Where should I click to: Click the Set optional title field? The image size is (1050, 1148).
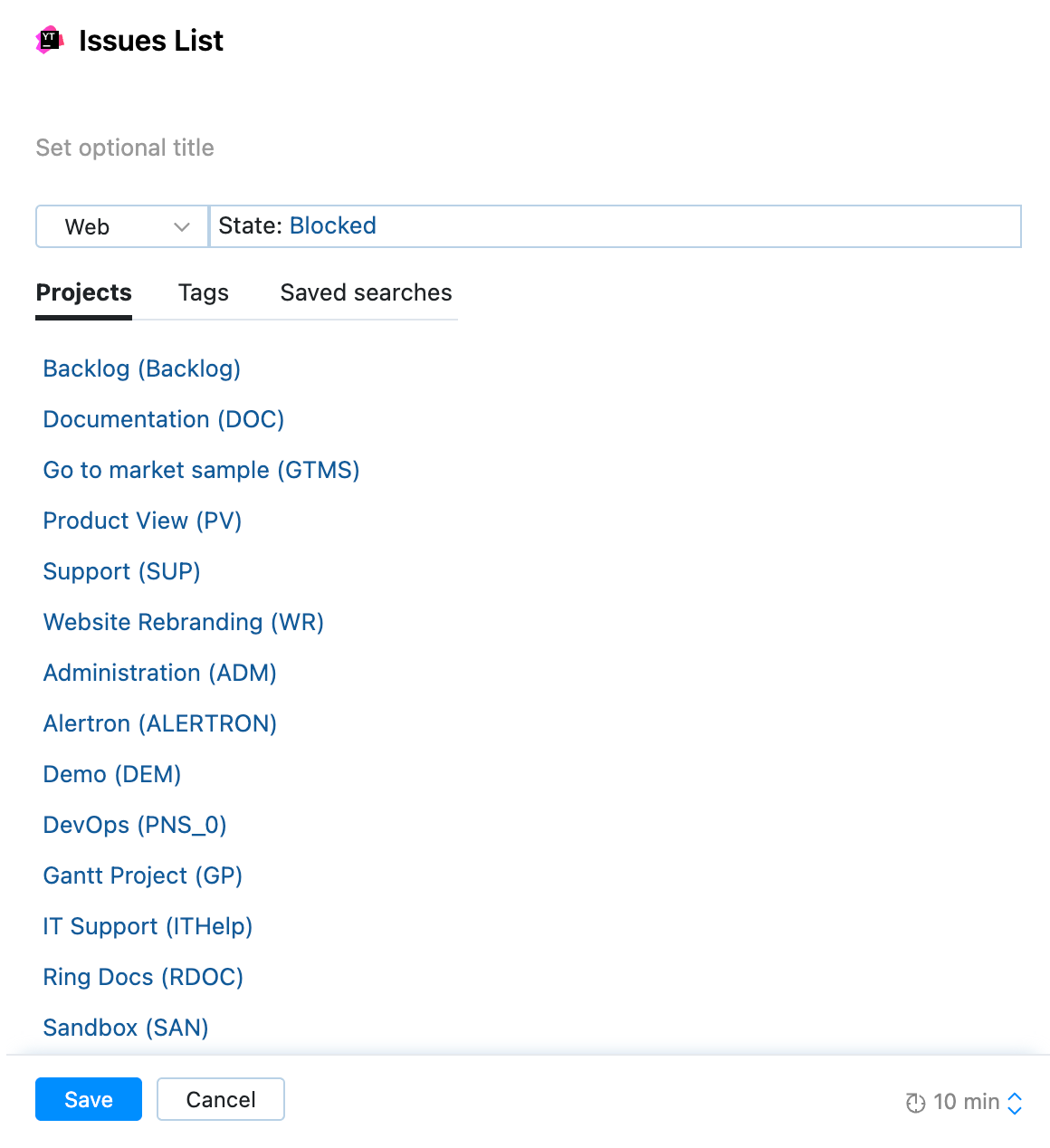(125, 147)
